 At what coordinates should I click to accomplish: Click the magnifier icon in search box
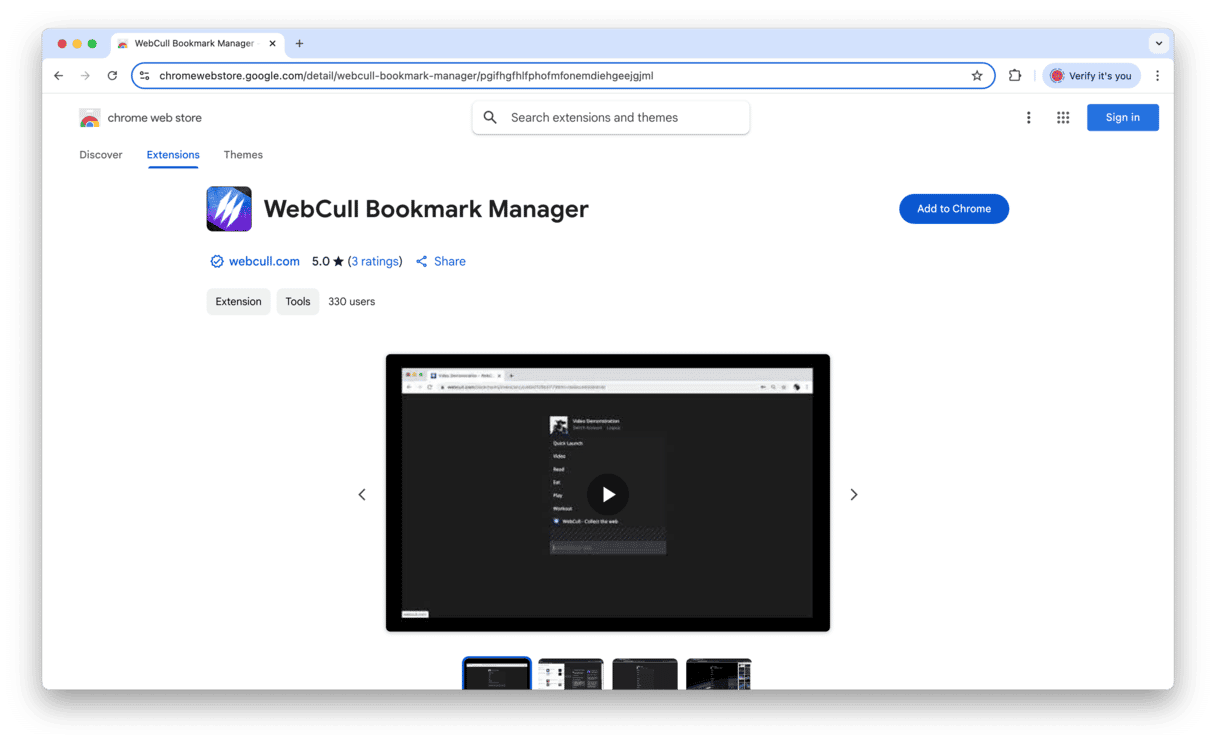[x=490, y=118]
